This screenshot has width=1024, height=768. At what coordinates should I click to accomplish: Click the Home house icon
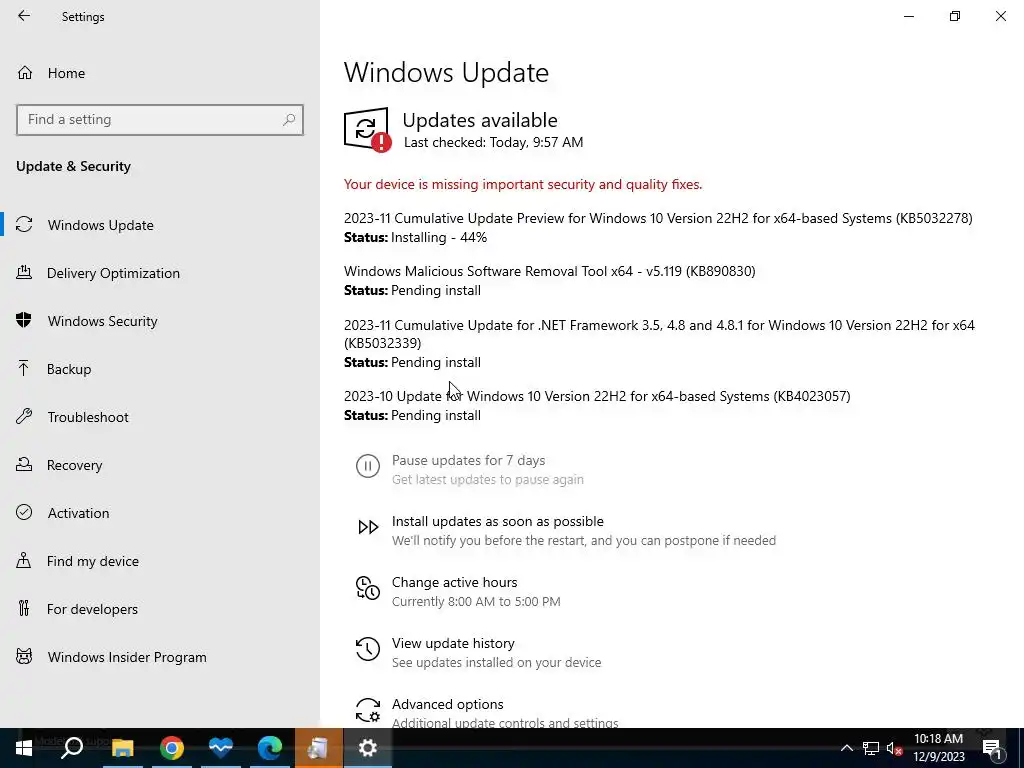coord(25,72)
